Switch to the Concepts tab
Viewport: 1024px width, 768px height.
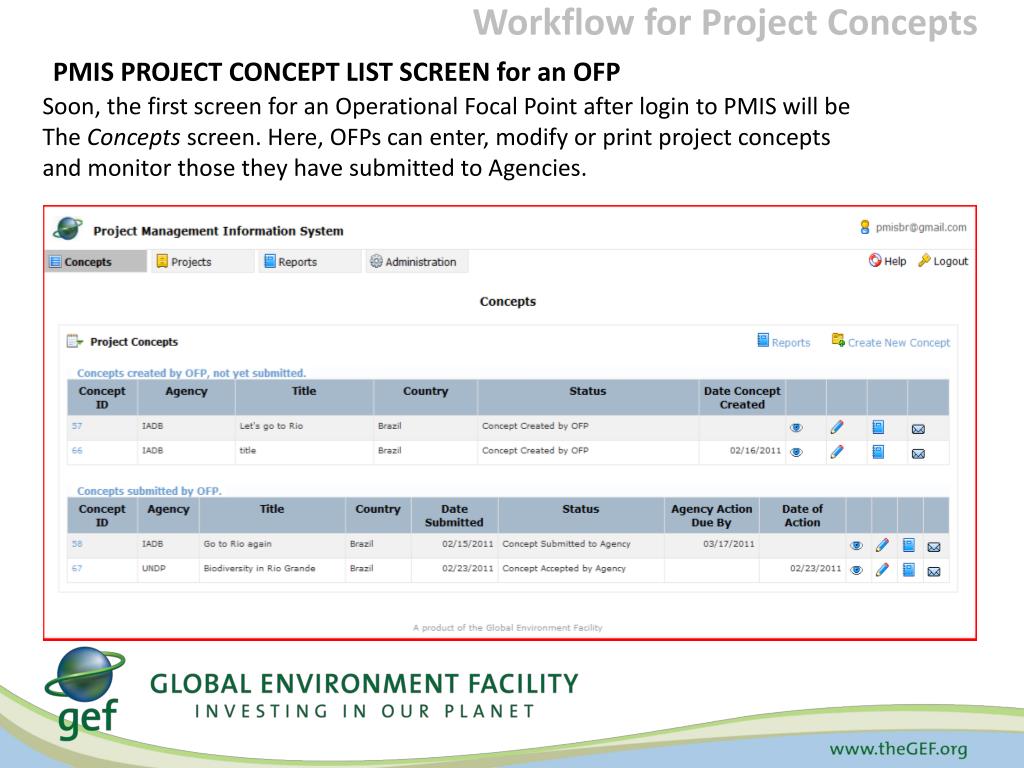(96, 262)
